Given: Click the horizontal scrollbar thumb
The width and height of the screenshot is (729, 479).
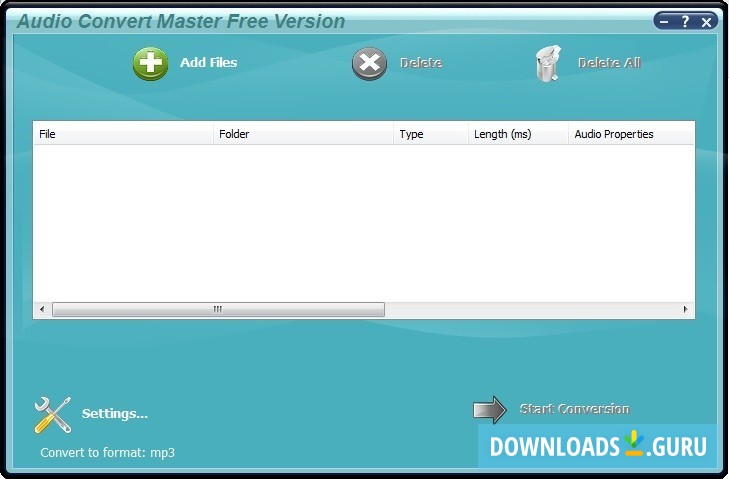Looking at the screenshot, I should (218, 309).
